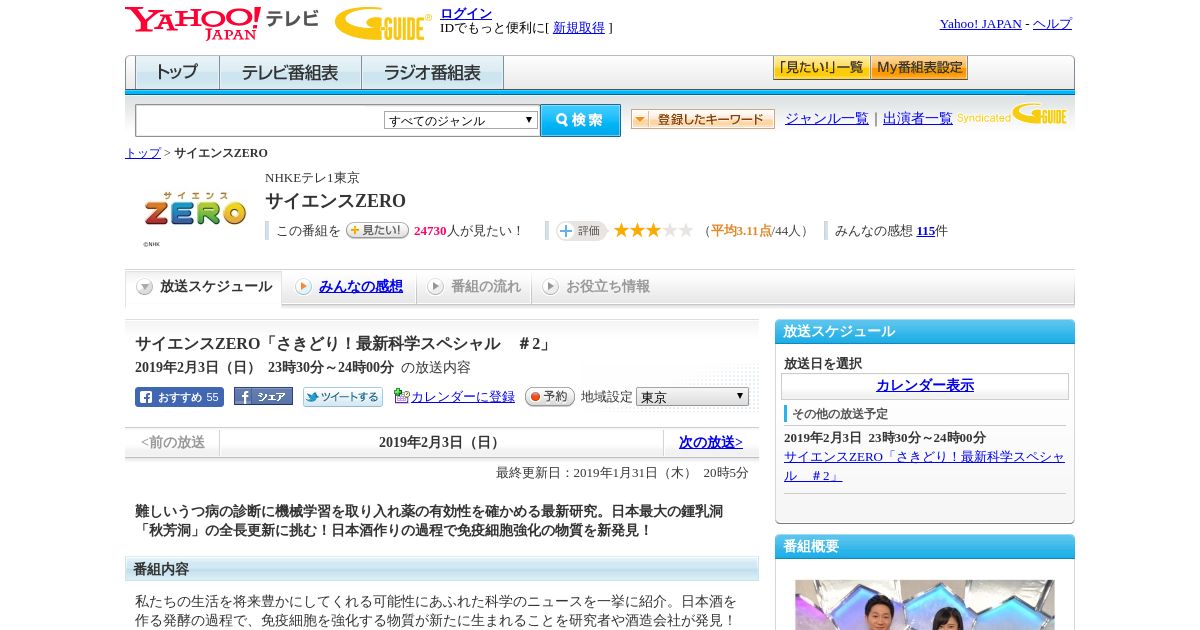Click the <前の放送 button

pyautogui.click(x=173, y=443)
